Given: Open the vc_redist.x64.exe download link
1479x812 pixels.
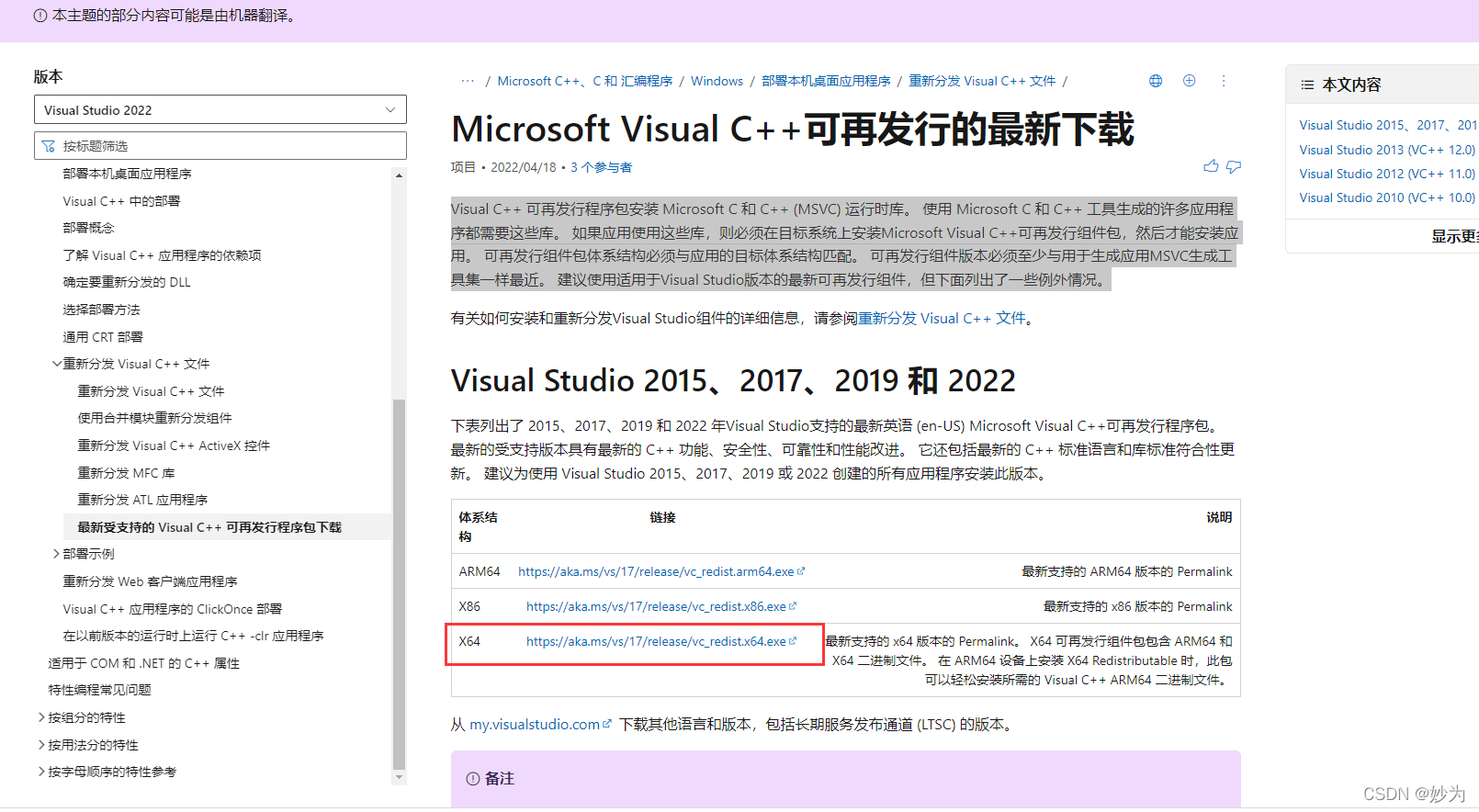Looking at the screenshot, I should click(x=656, y=641).
